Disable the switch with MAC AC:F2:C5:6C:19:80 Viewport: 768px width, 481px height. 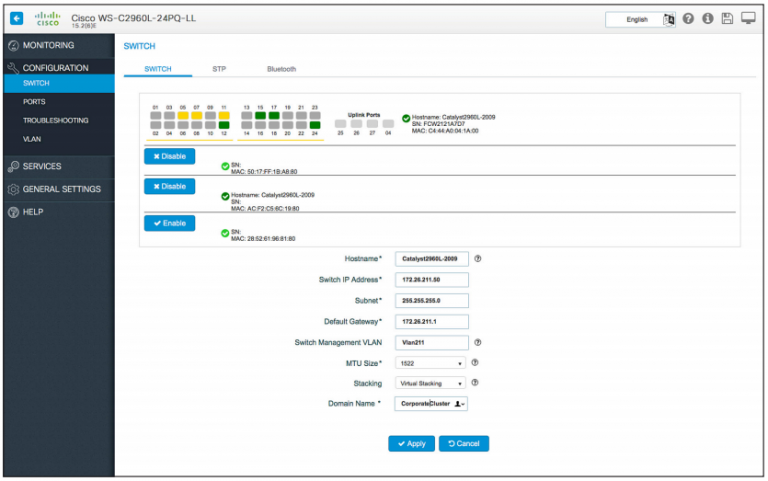click(x=169, y=186)
